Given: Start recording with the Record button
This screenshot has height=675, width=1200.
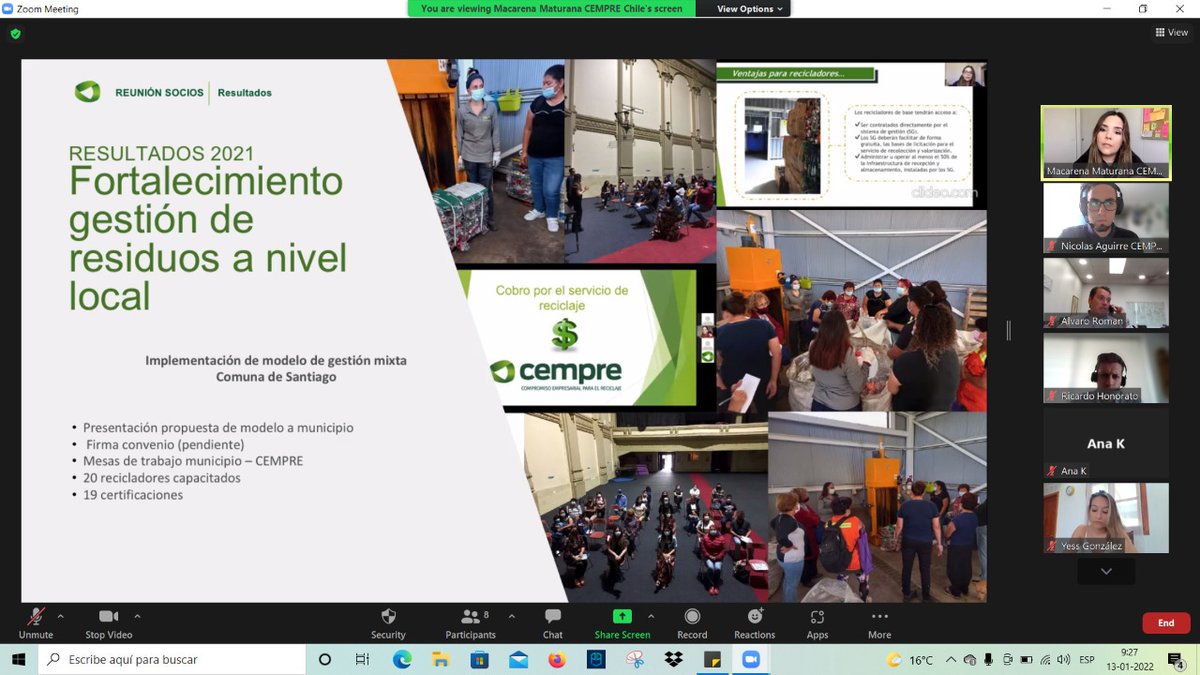Looking at the screenshot, I should [x=692, y=623].
